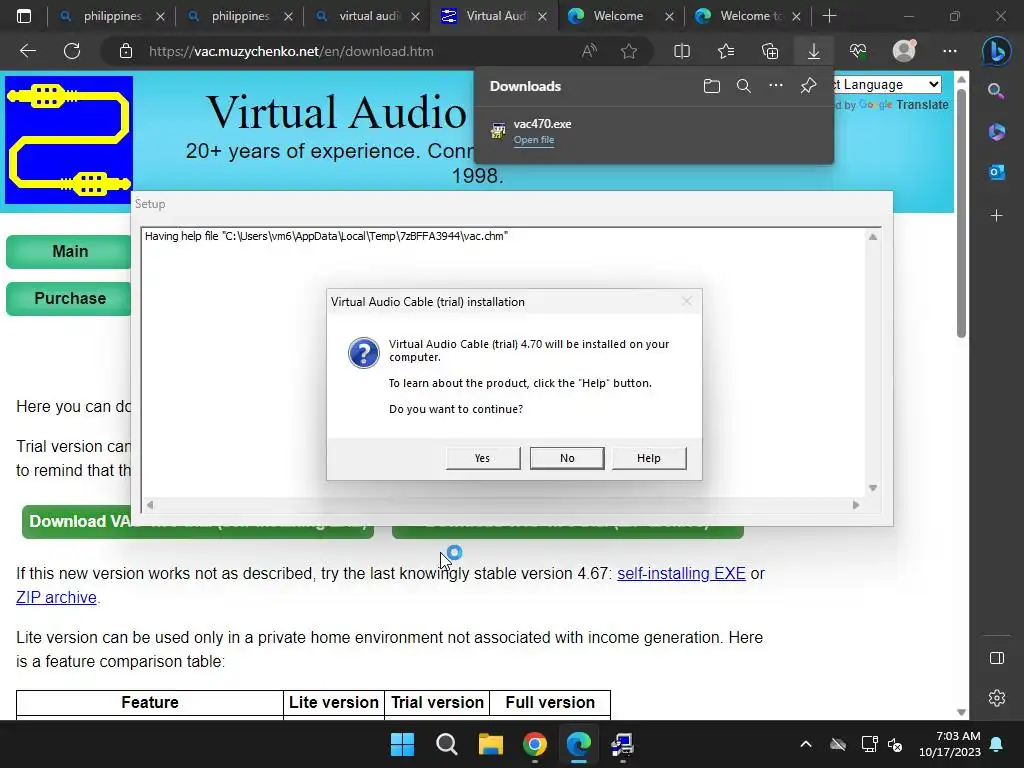The height and width of the screenshot is (768, 1024).
Task: Open the user profile avatar
Action: [904, 51]
